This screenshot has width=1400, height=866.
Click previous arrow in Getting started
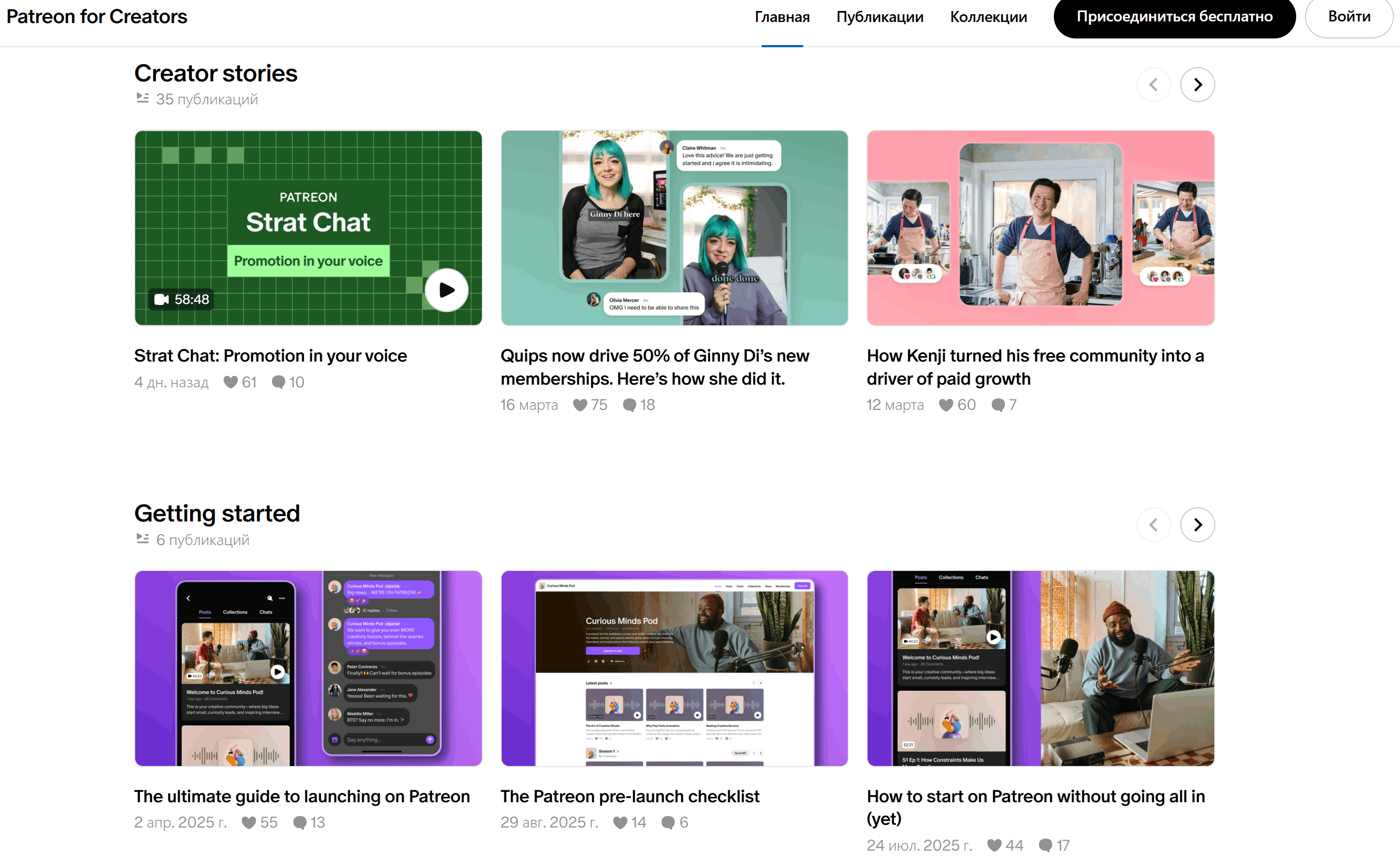point(1153,525)
